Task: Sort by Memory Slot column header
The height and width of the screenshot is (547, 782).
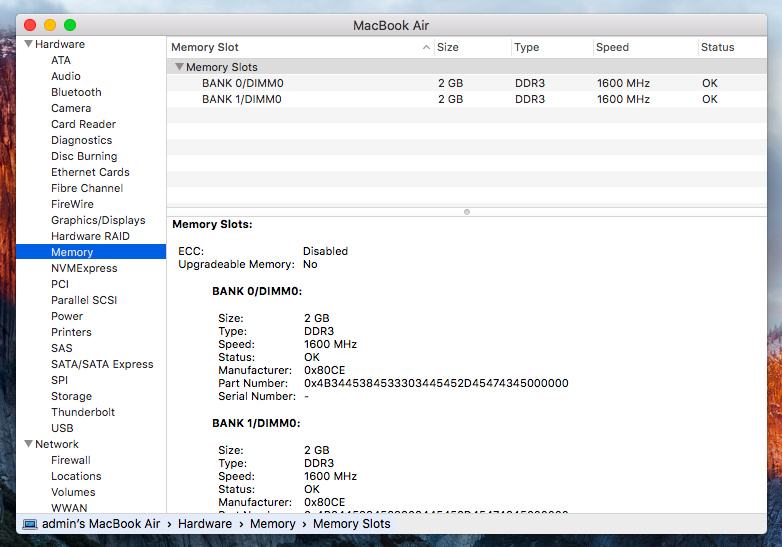Action: tap(205, 47)
